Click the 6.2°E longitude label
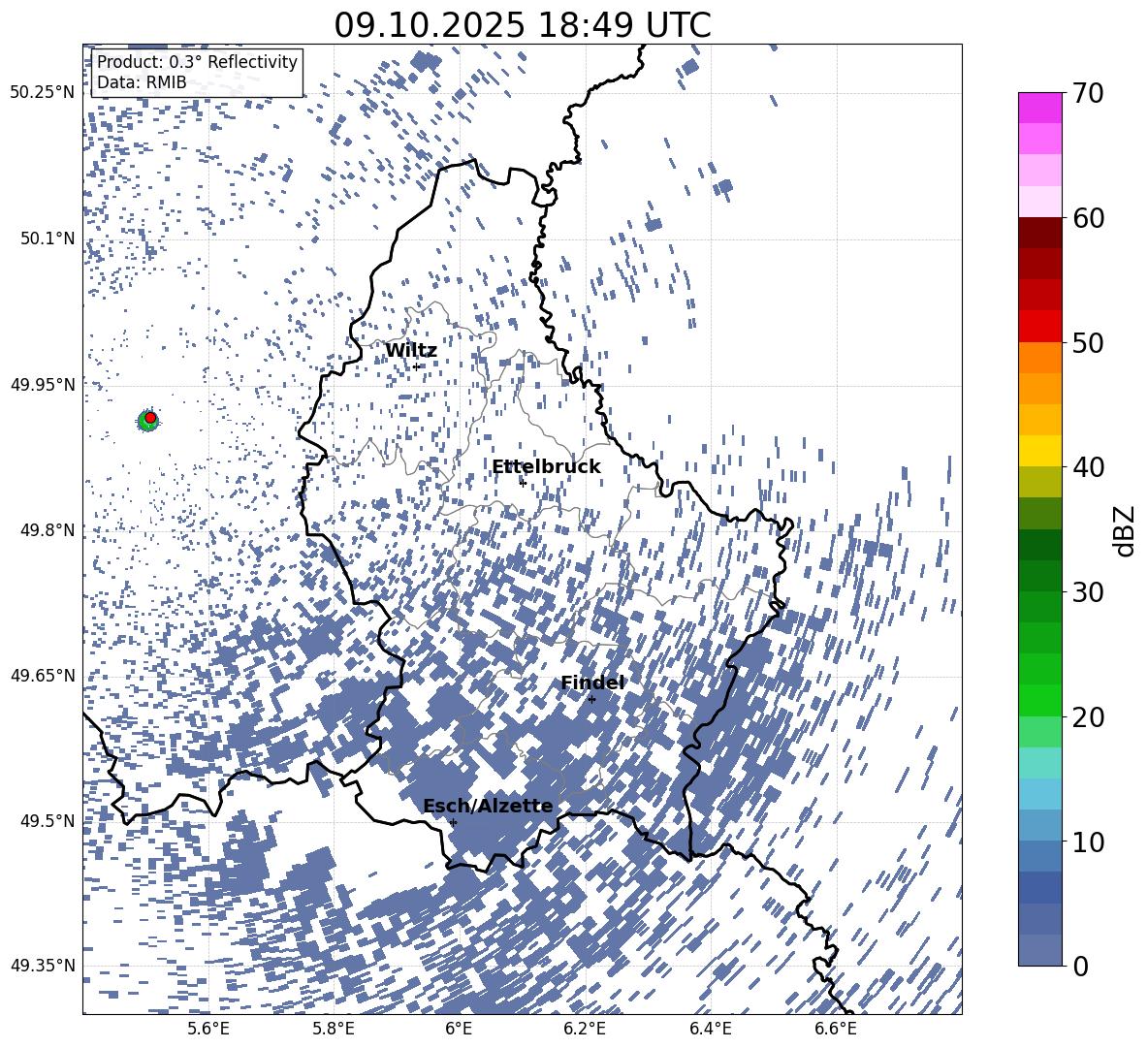The width and height of the screenshot is (1148, 1048). [x=585, y=1029]
